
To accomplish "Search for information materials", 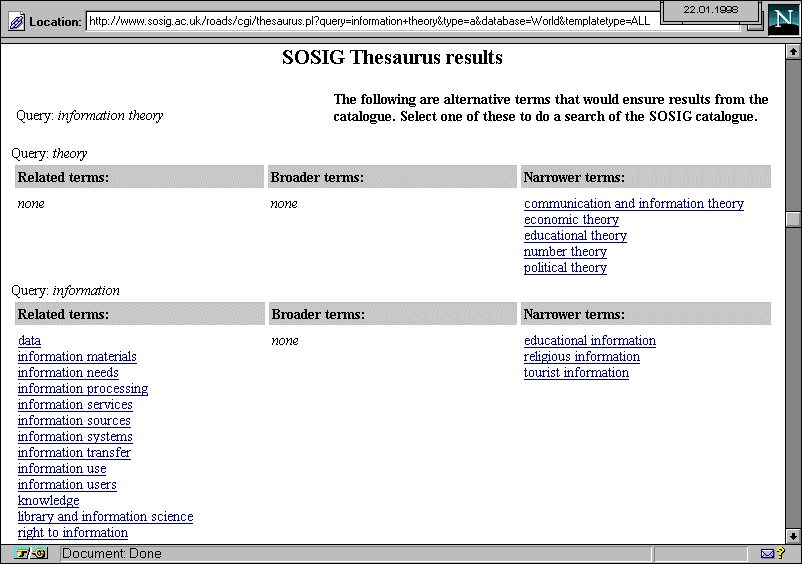I will pos(77,356).
